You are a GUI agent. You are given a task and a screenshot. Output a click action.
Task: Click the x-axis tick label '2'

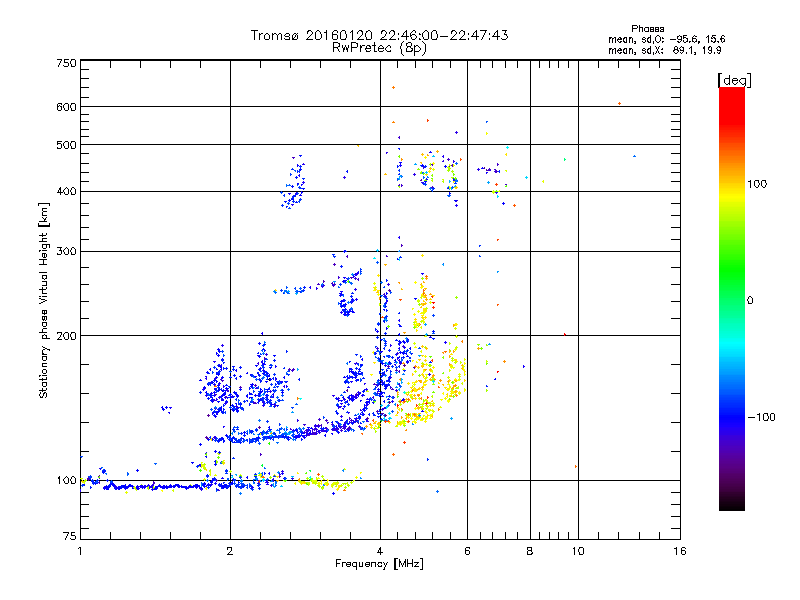[x=230, y=551]
